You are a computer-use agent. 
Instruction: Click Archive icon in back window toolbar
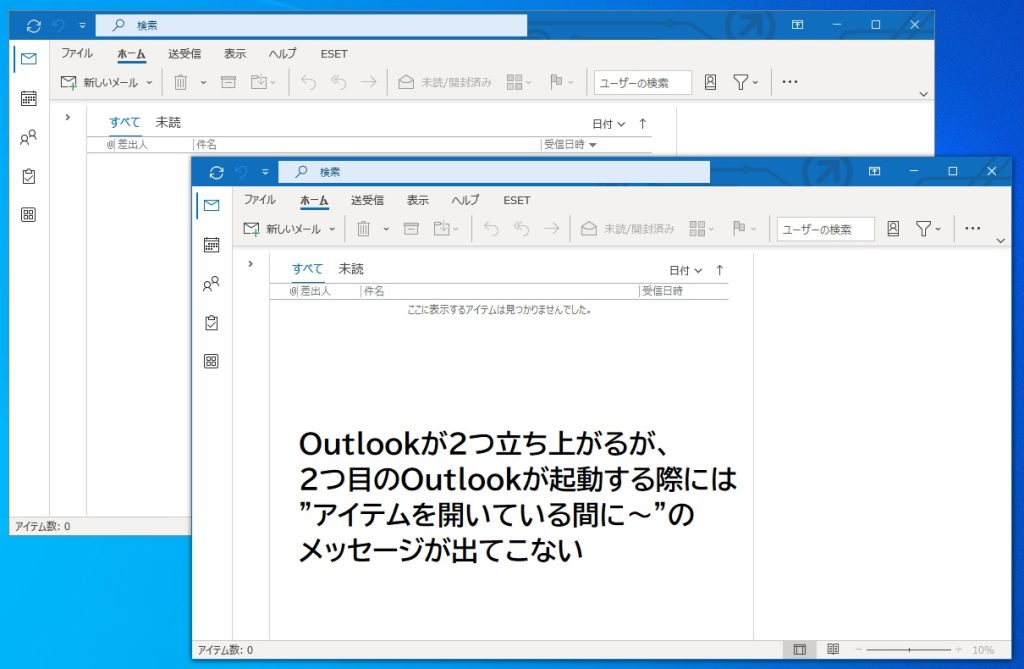228,82
